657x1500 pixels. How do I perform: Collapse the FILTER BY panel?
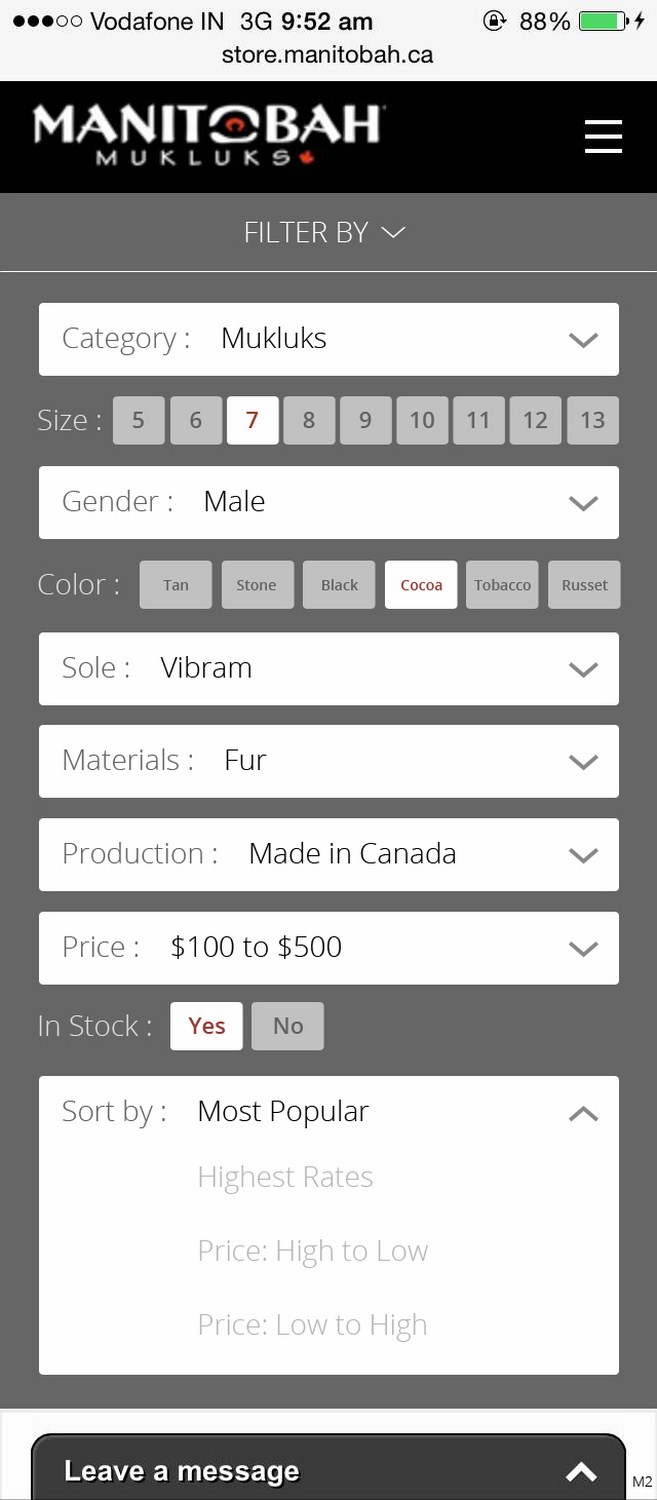[325, 232]
